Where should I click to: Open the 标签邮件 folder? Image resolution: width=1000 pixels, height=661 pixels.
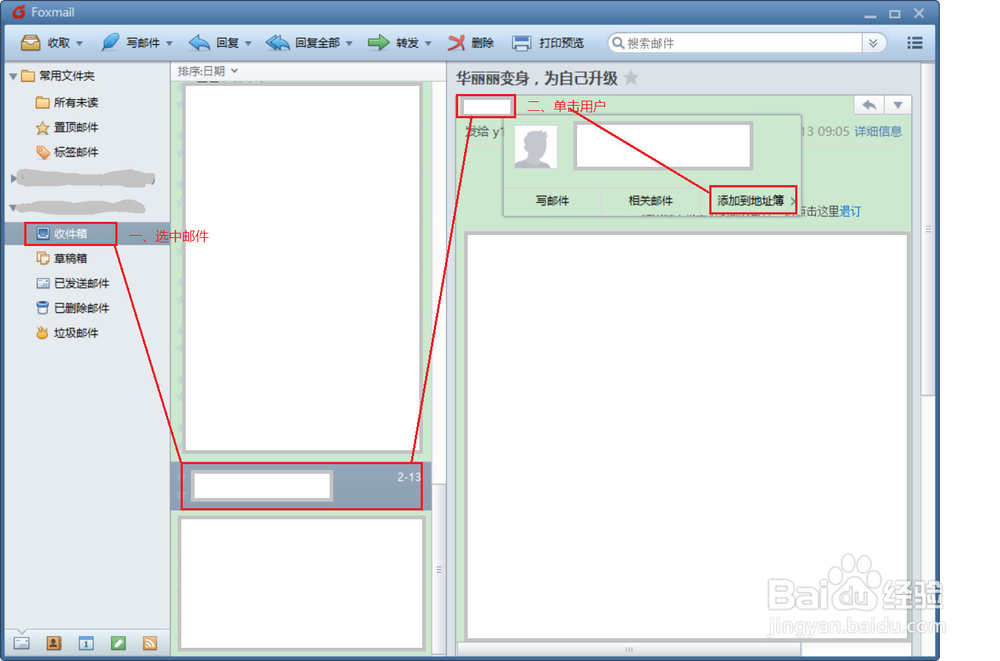67,152
